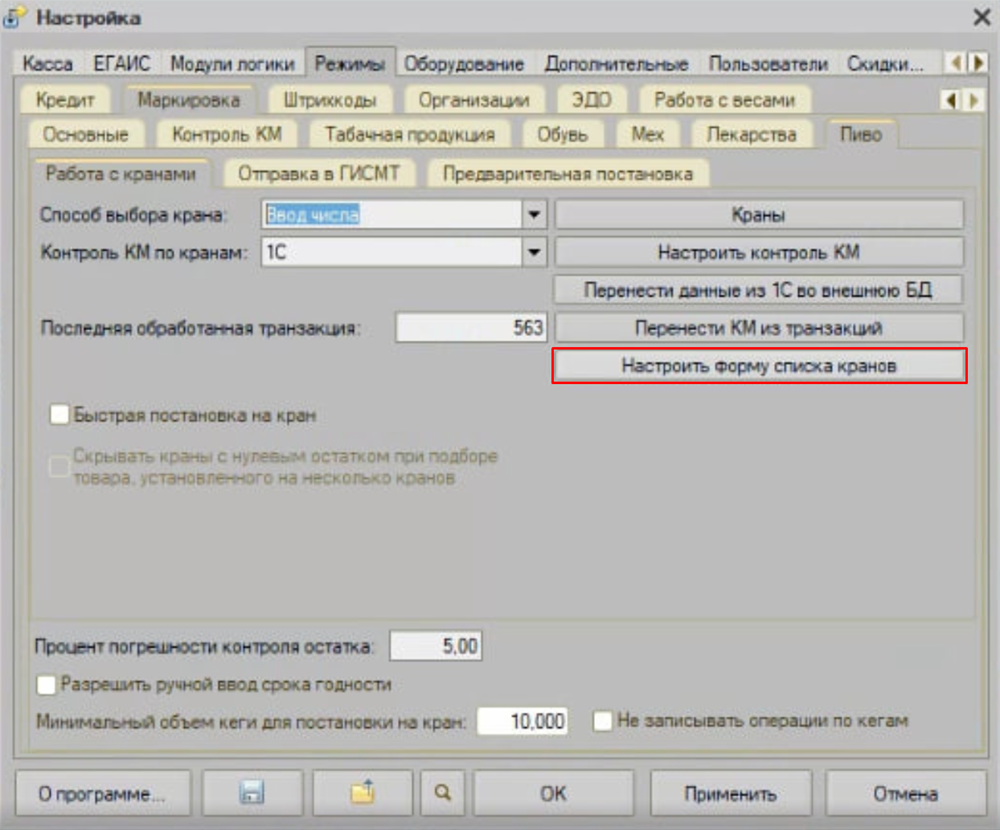Expand Способ выбора крана dropdown
The width and height of the screenshot is (1000, 830).
pyautogui.click(x=535, y=215)
